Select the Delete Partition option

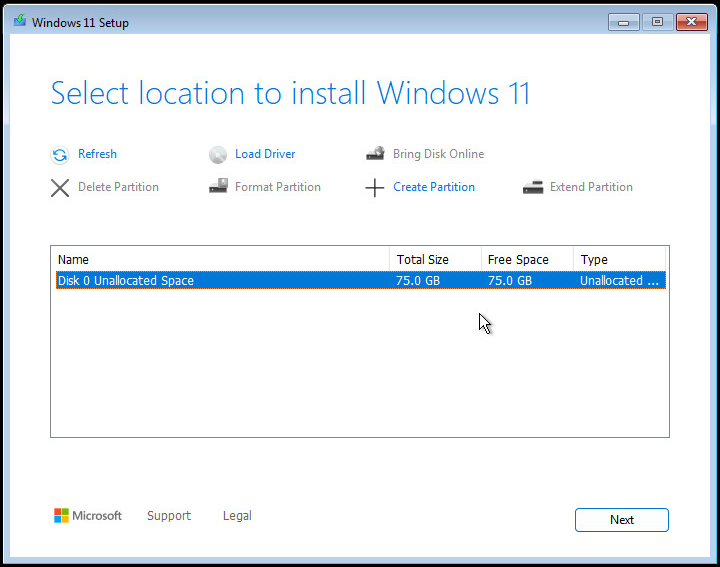(118, 187)
